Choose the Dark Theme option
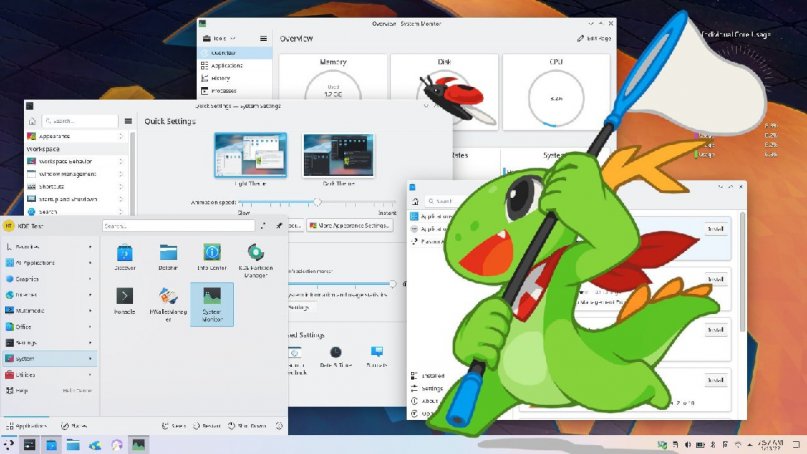807x454 pixels. (338, 158)
